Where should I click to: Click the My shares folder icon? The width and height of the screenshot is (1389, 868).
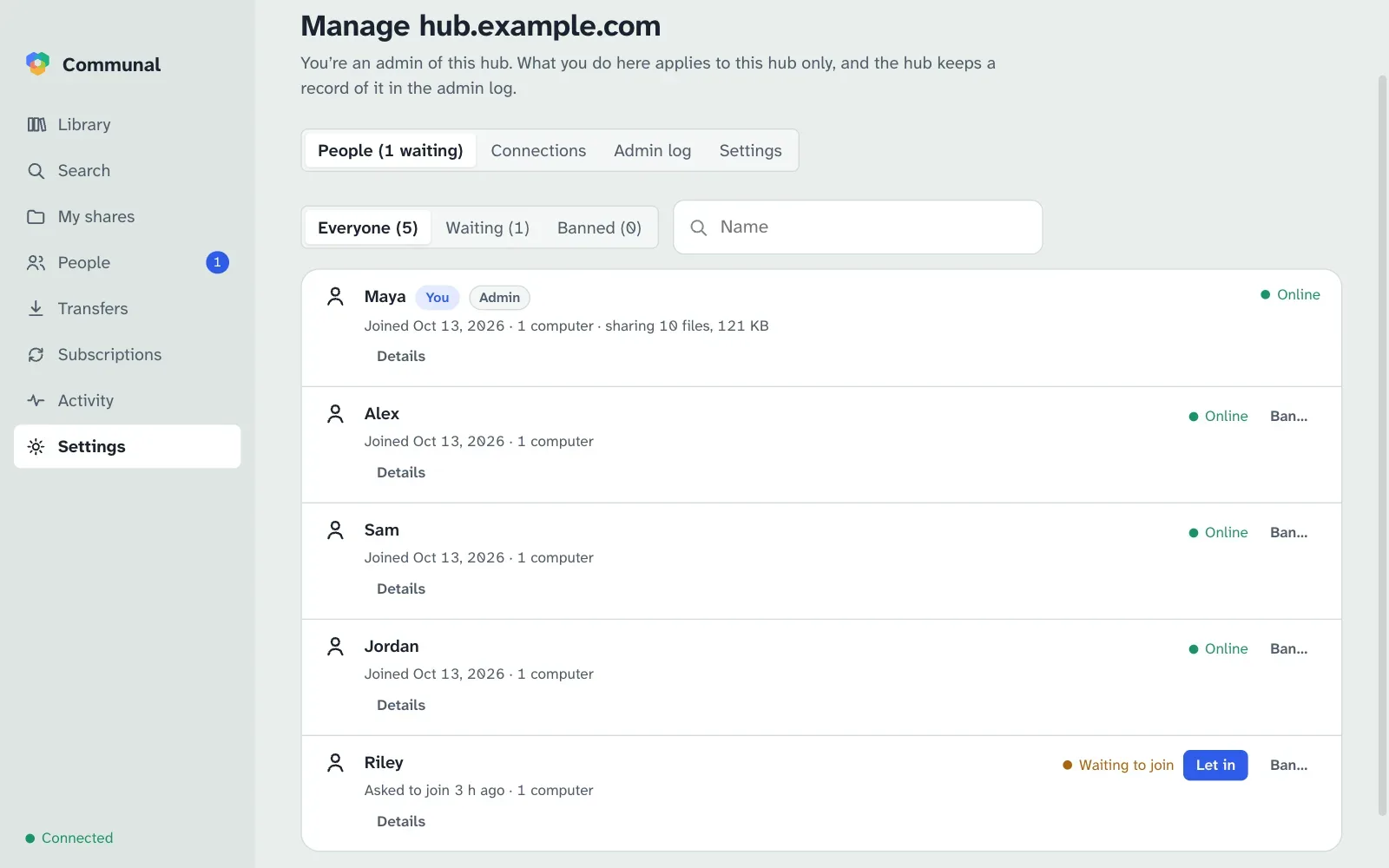point(36,217)
